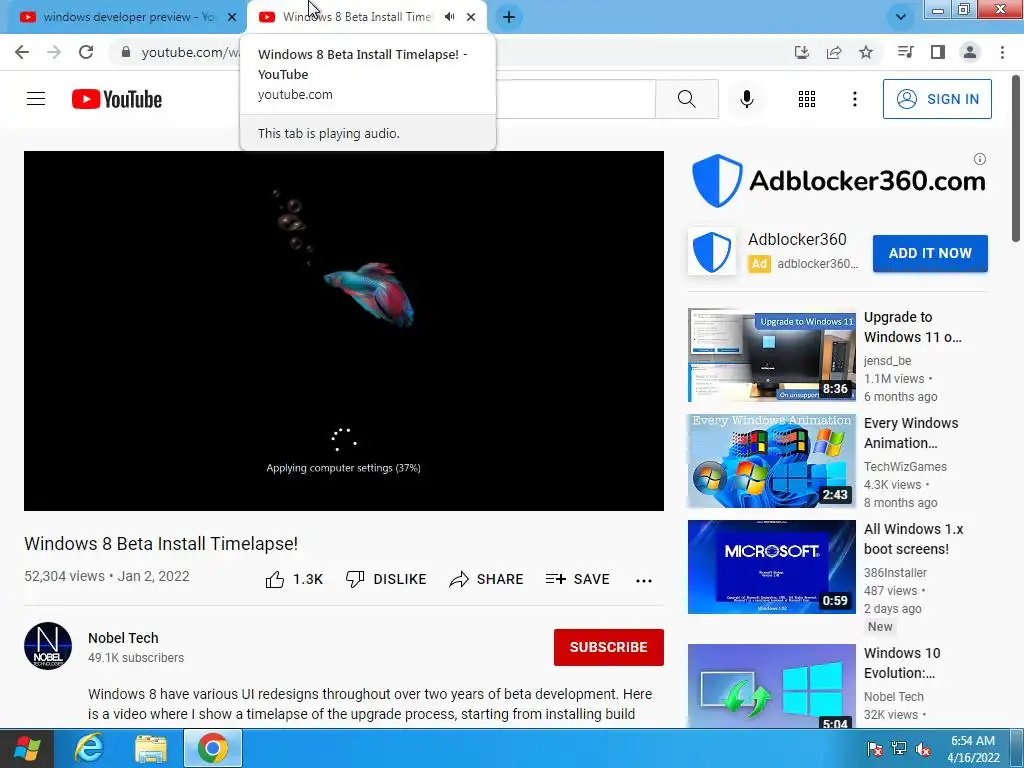Viewport: 1024px width, 768px height.
Task: Click the page vertical scrollbar thumb
Action: 1017,159
